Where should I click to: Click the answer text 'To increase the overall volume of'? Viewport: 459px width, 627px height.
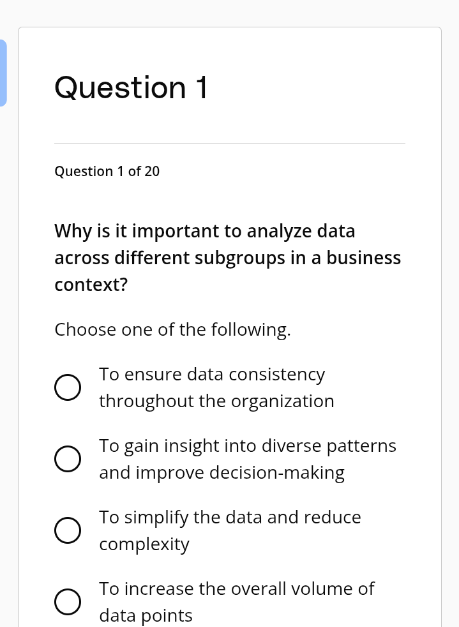pos(237,589)
